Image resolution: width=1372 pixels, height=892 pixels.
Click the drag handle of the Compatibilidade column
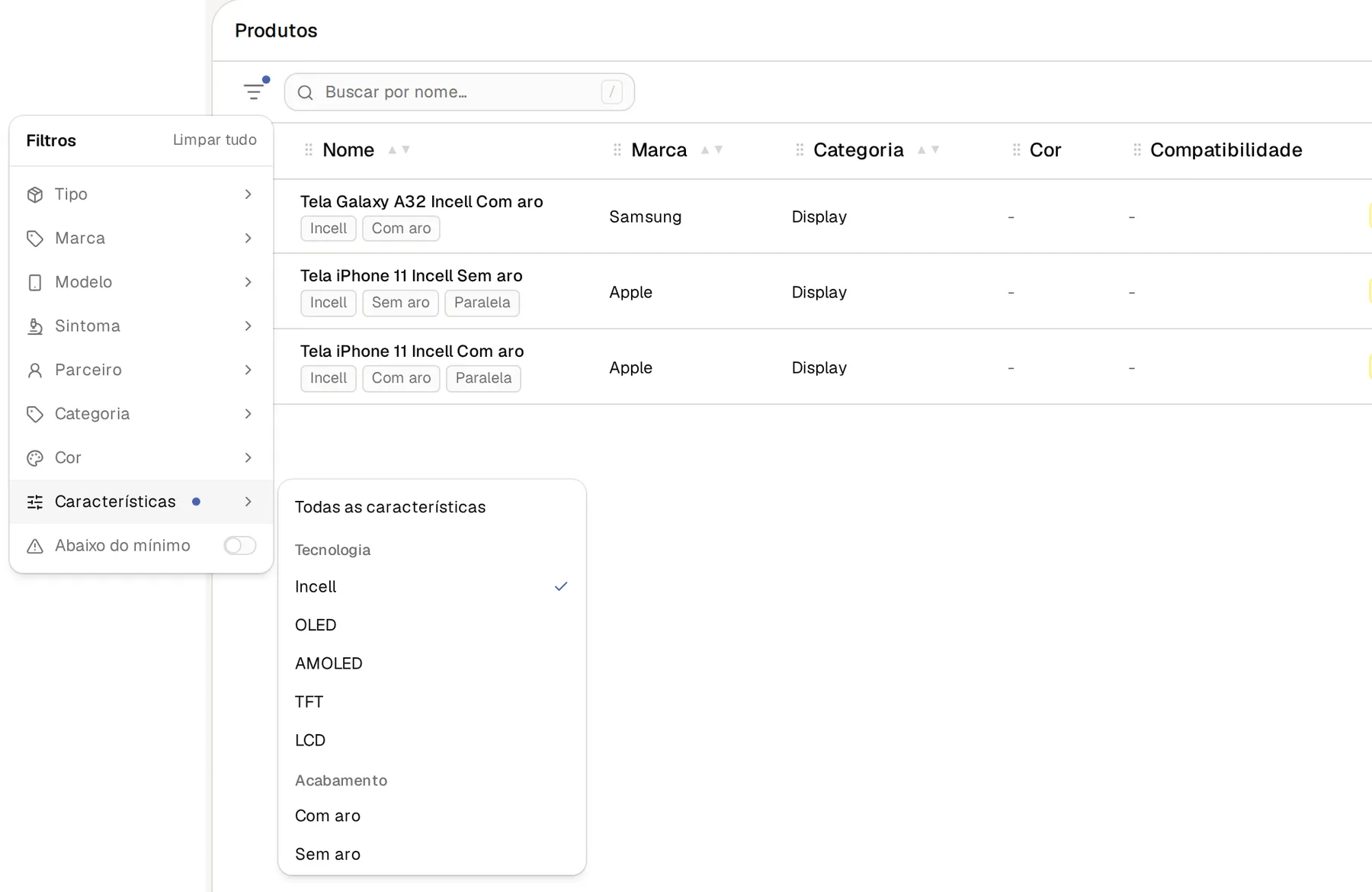[1137, 150]
